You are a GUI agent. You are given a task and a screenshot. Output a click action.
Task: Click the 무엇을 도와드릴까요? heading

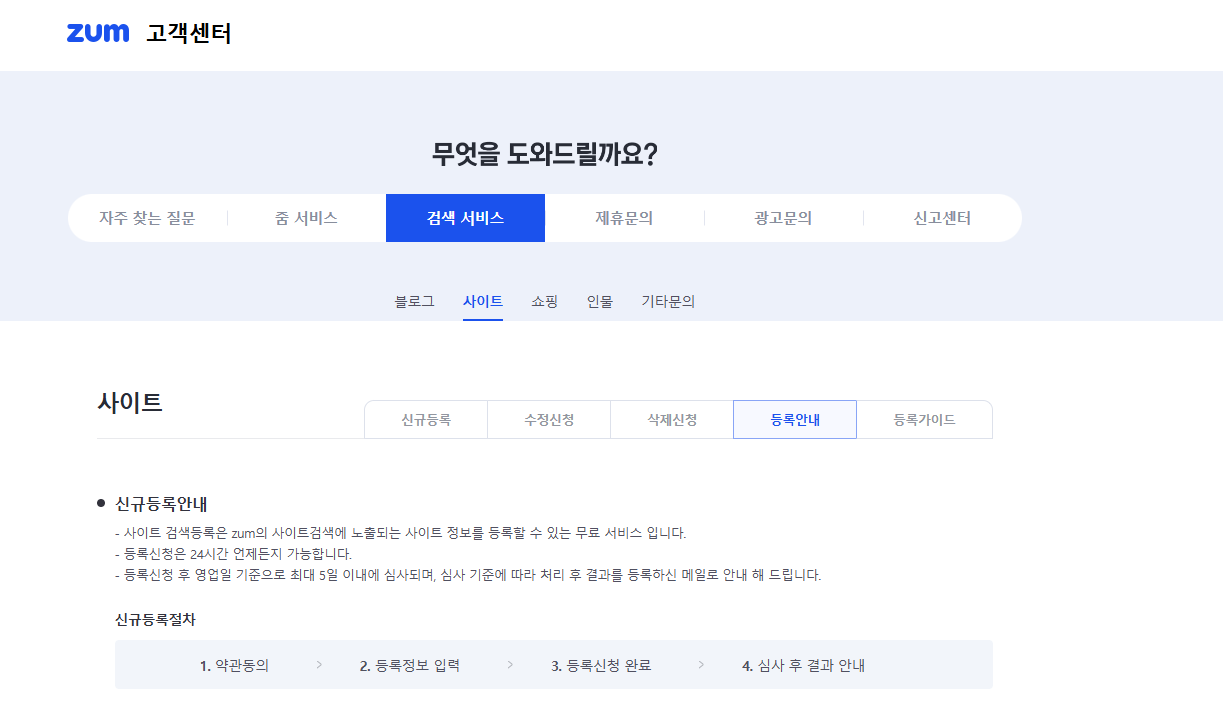click(545, 155)
